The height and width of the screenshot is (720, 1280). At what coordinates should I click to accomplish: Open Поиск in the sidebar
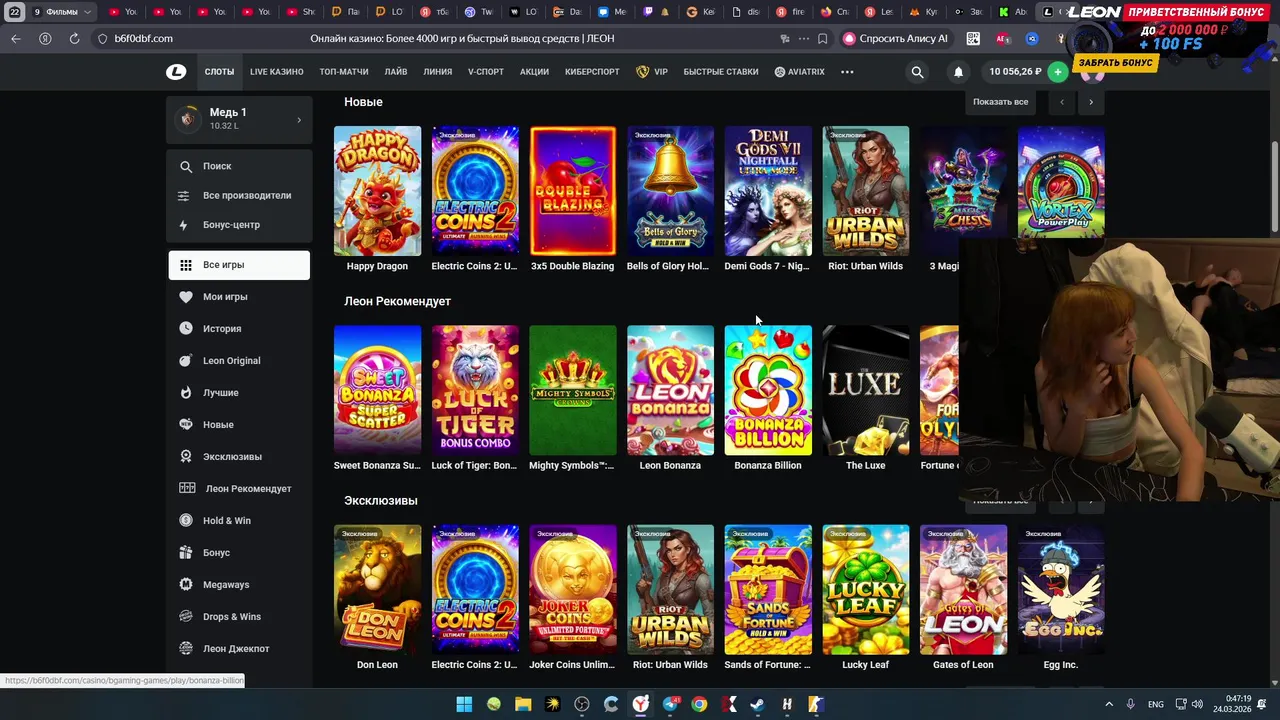tap(239, 167)
